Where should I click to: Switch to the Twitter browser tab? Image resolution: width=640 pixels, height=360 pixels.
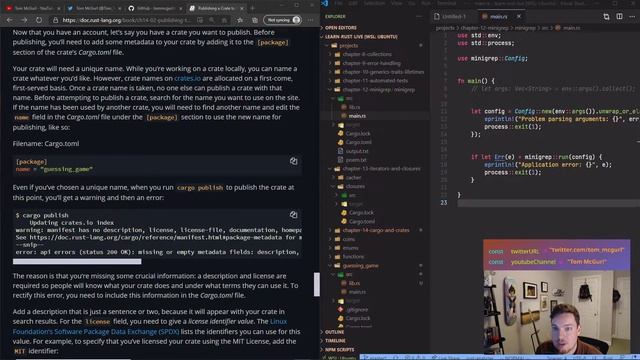coord(93,8)
